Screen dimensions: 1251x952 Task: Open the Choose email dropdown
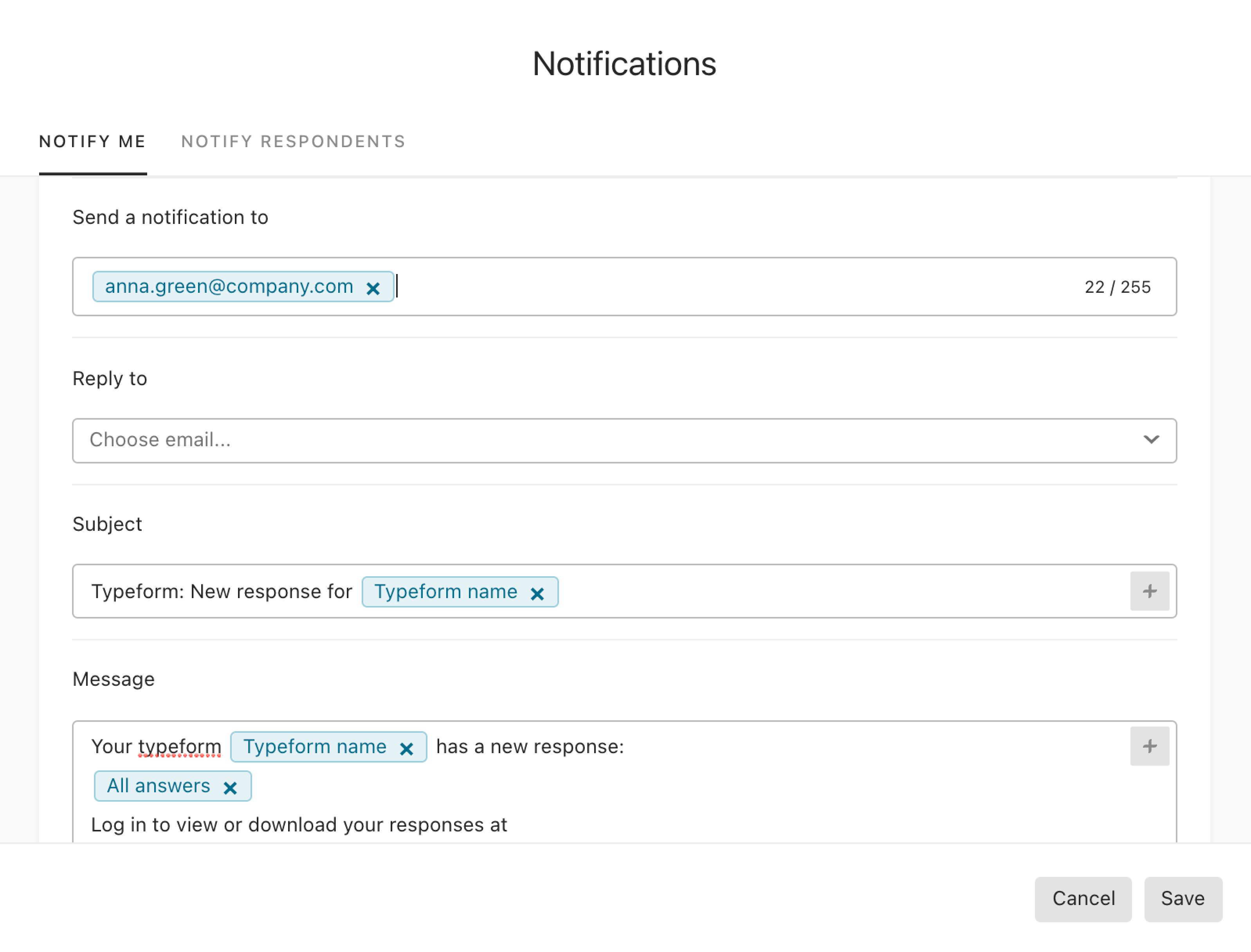(624, 441)
